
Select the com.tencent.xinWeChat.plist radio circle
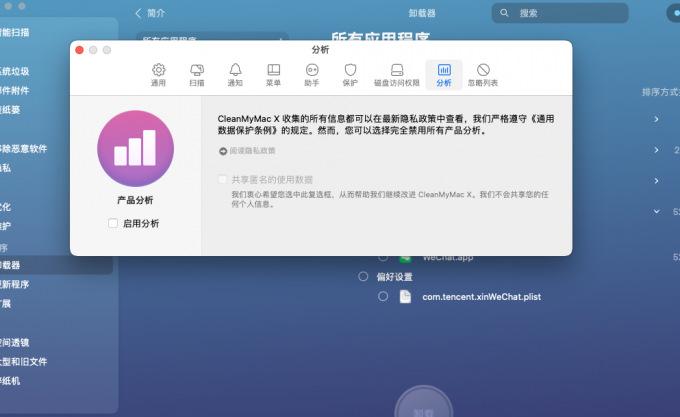383,296
